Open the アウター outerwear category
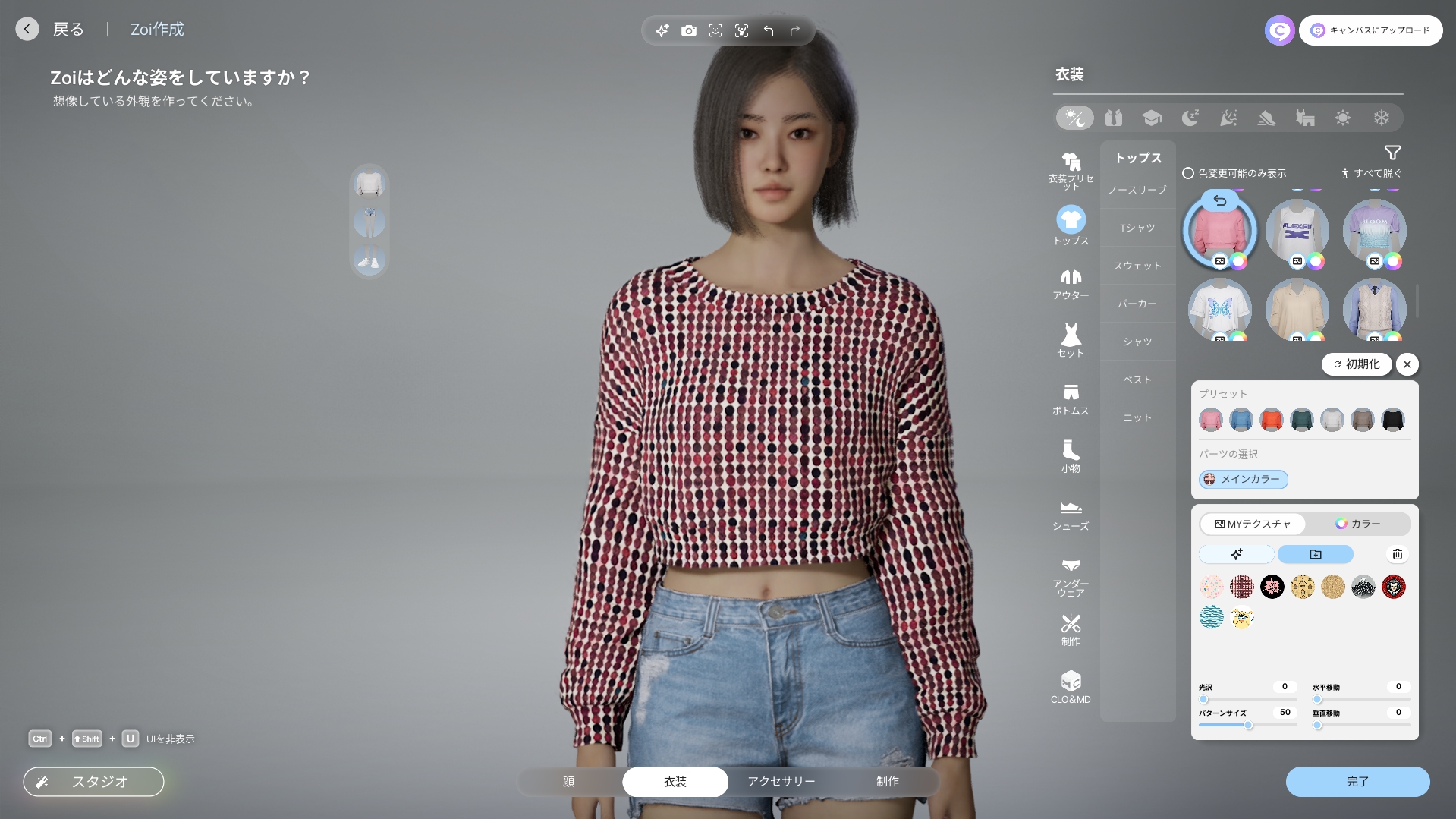The image size is (1456, 819). (1071, 284)
